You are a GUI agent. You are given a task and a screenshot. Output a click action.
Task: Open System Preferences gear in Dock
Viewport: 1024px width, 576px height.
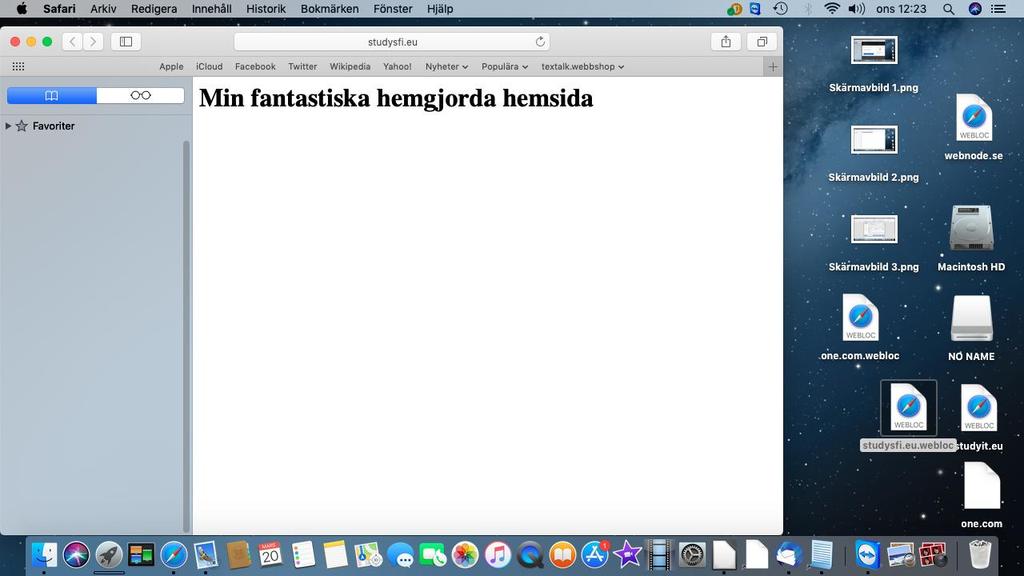pyautogui.click(x=692, y=555)
